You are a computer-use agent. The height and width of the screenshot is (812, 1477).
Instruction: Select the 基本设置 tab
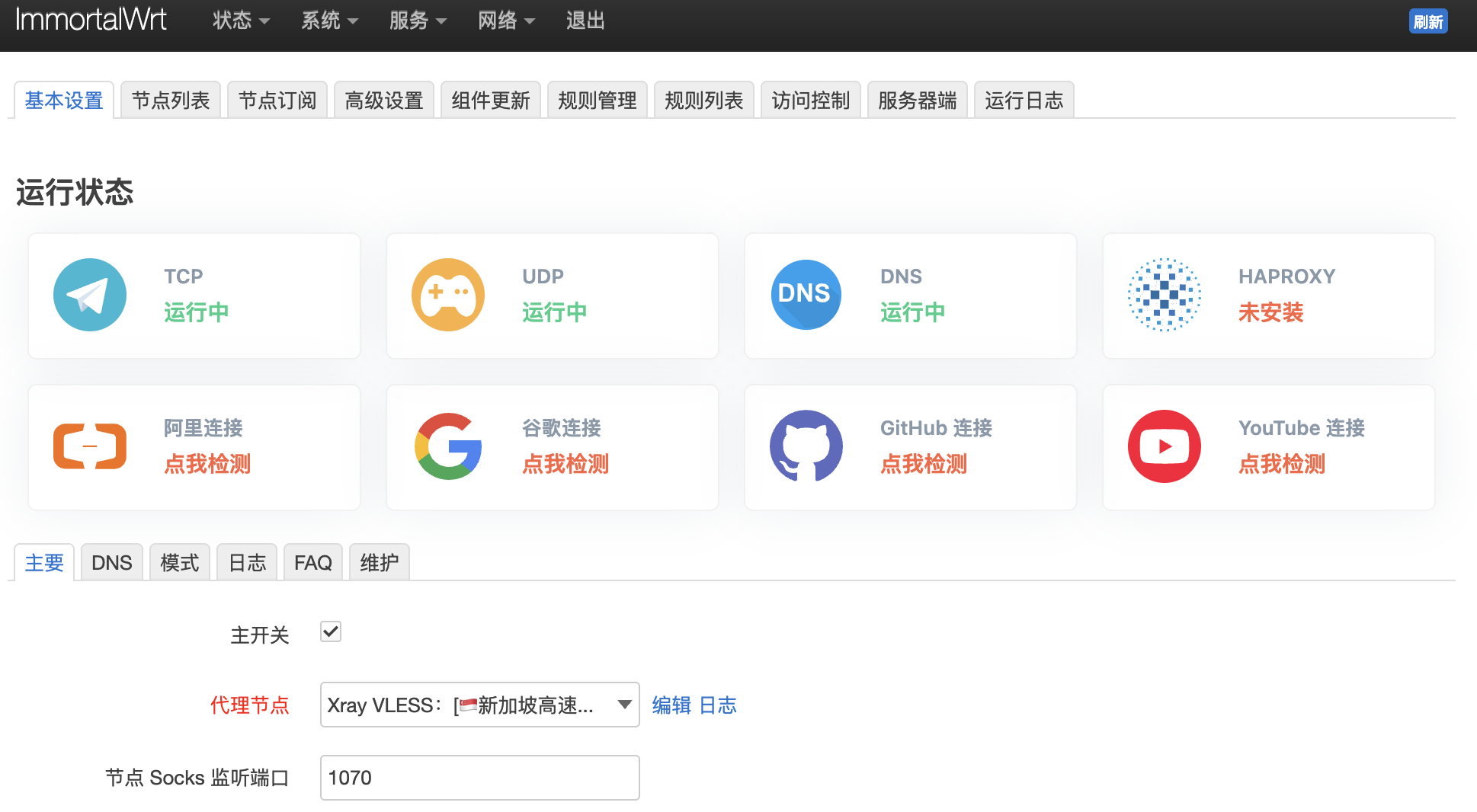point(64,100)
